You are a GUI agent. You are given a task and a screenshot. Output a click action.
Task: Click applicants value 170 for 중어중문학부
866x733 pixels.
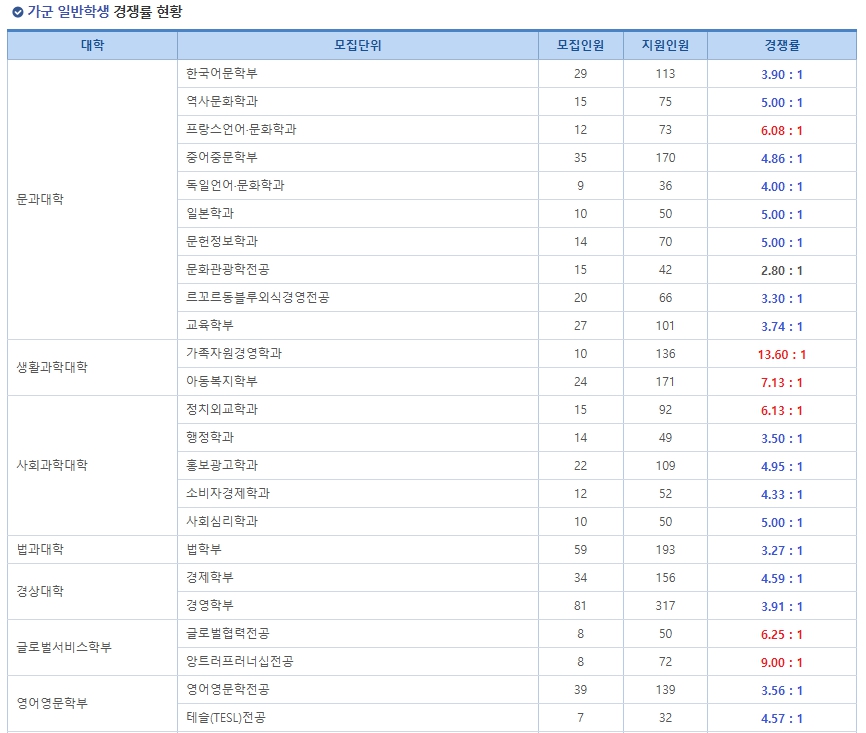pyautogui.click(x=666, y=158)
